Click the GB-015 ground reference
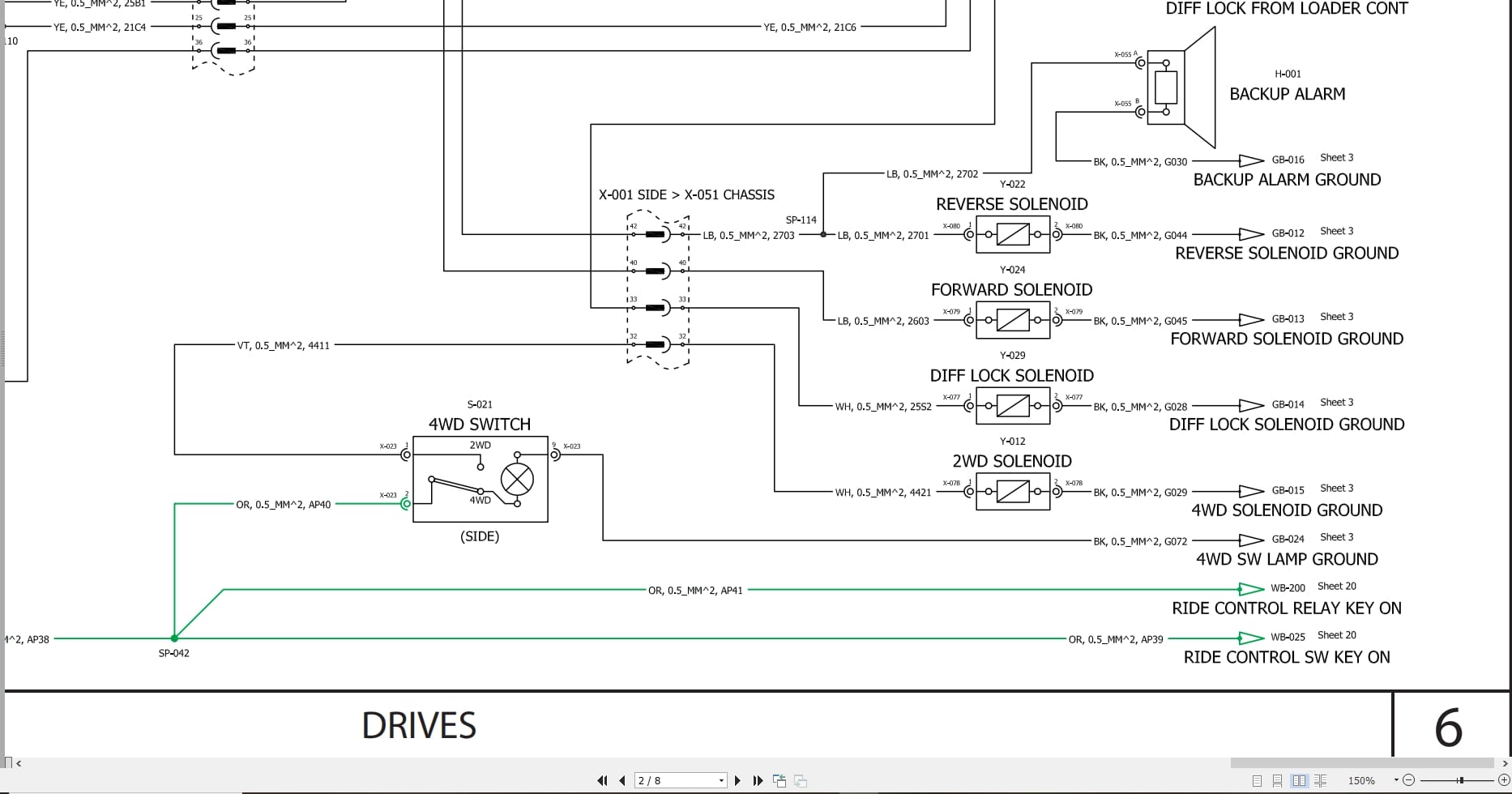Image resolution: width=1512 pixels, height=794 pixels. click(x=1288, y=490)
